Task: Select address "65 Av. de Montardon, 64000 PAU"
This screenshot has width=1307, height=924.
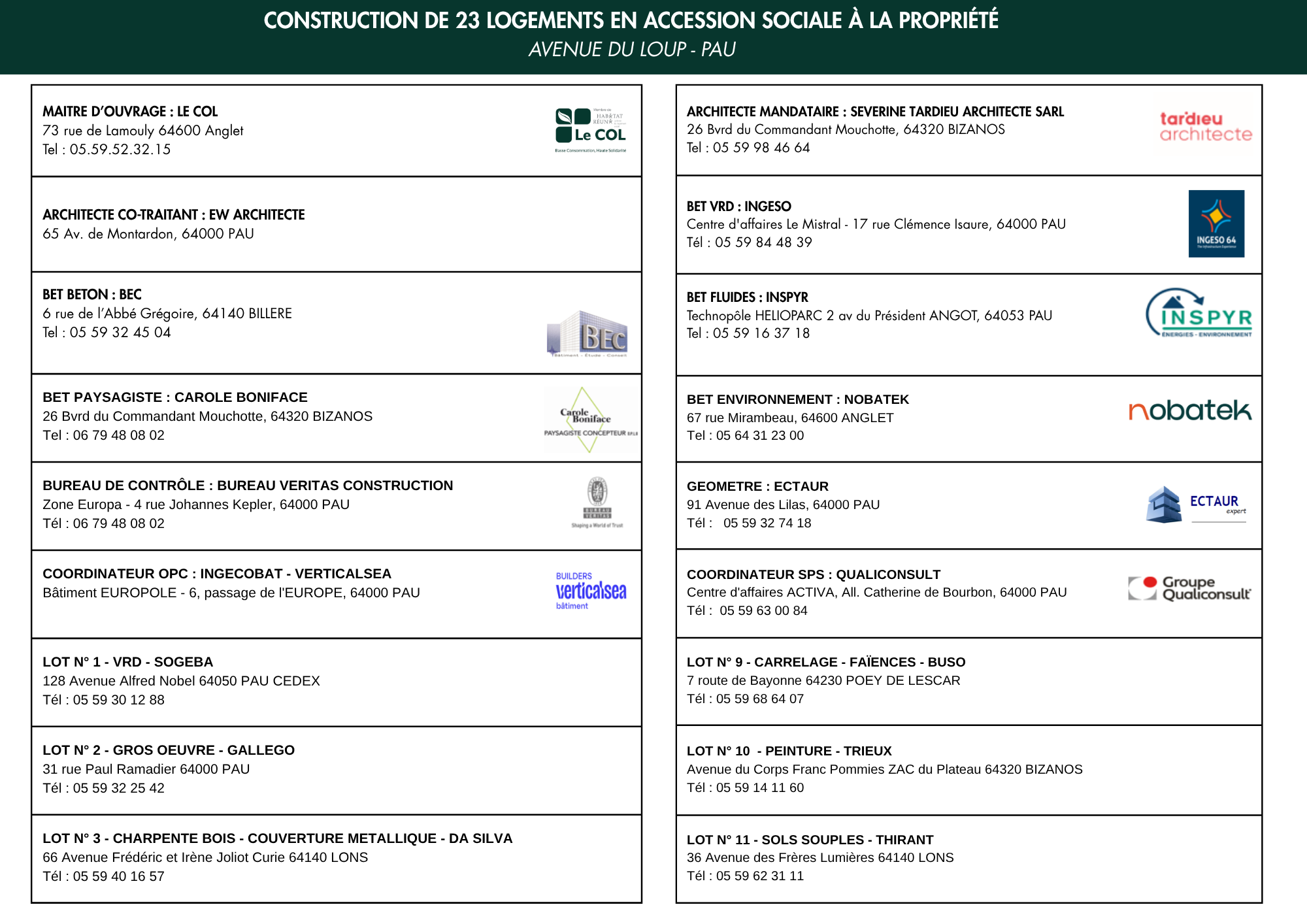Action: tap(148, 234)
